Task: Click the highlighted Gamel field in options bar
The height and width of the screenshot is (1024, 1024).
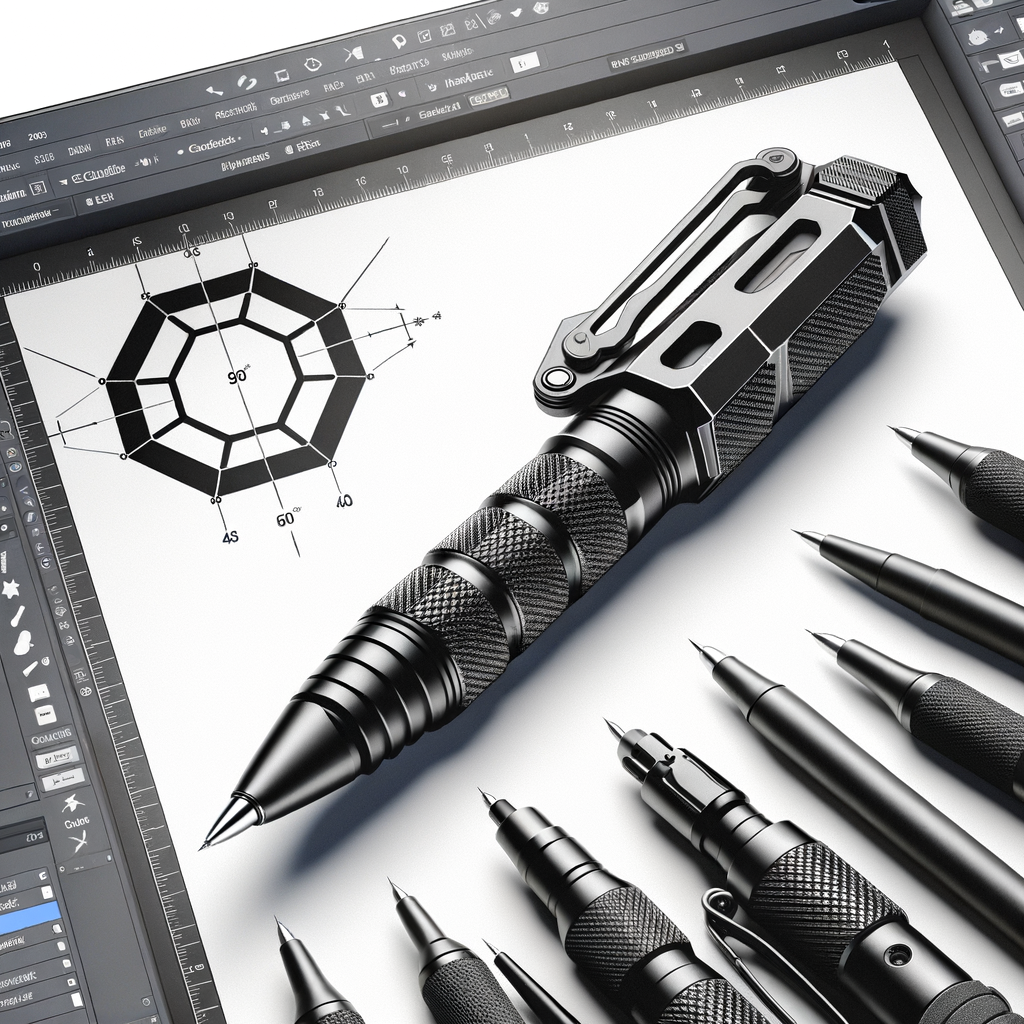Action: click(x=489, y=97)
